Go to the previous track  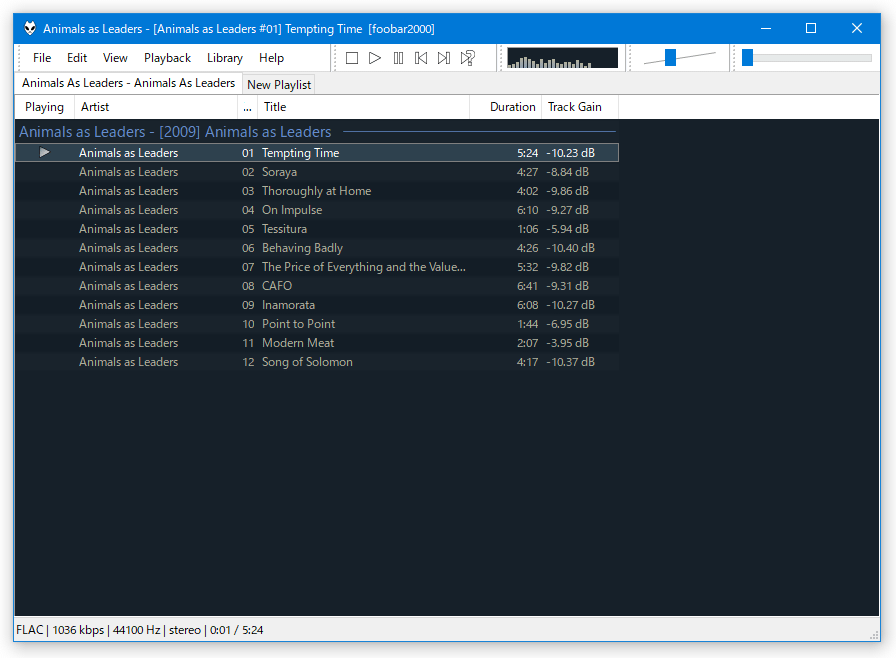click(x=421, y=58)
